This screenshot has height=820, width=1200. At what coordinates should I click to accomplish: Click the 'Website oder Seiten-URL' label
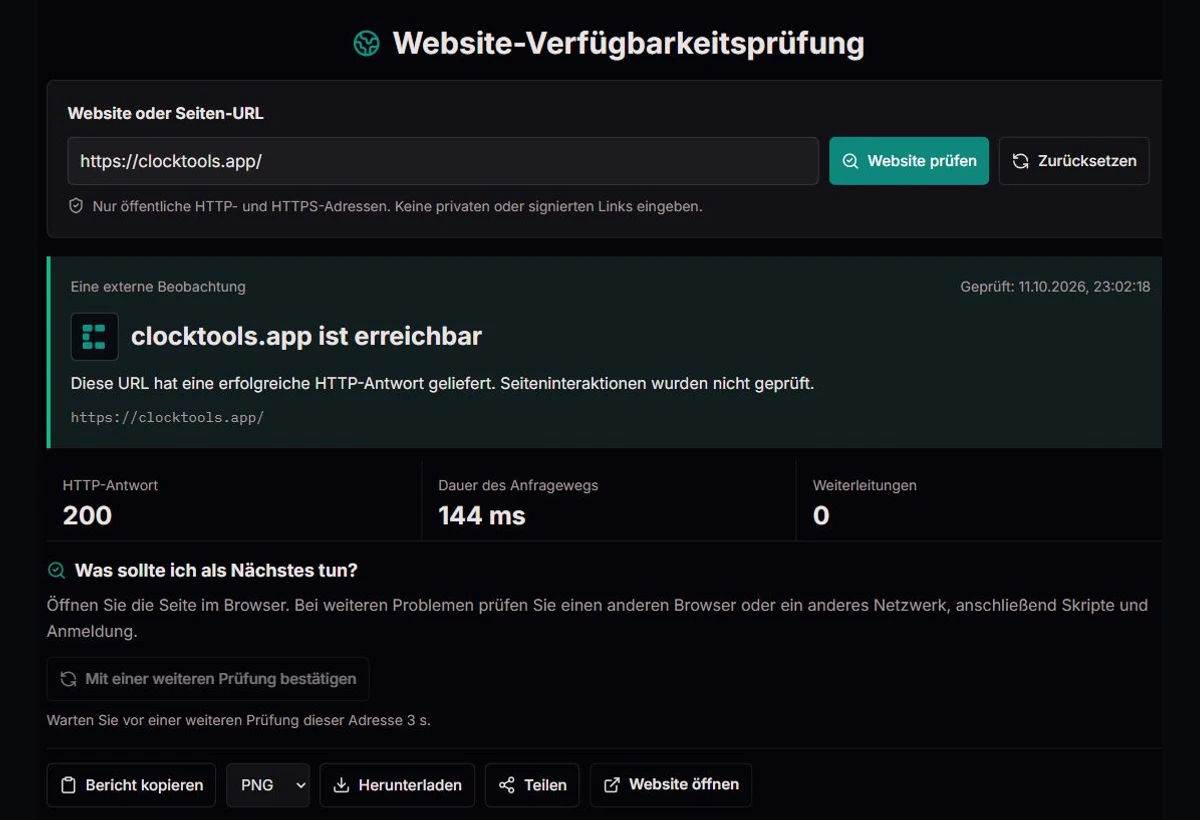[x=166, y=114]
